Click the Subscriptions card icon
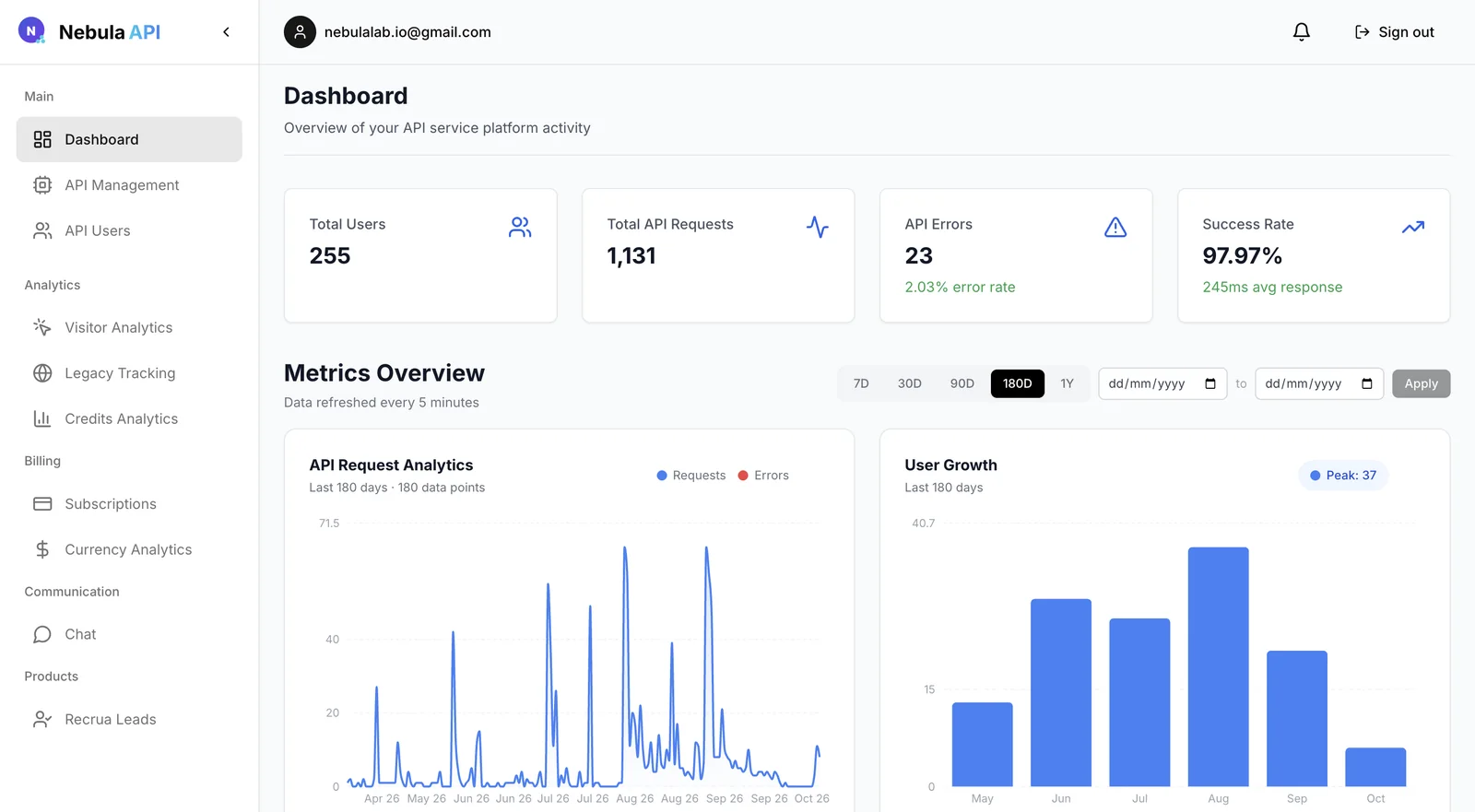 pos(42,504)
